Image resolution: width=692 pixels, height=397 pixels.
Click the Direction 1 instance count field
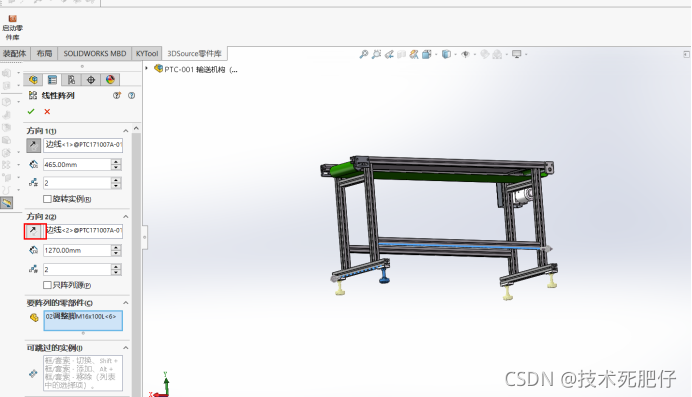coord(77,183)
